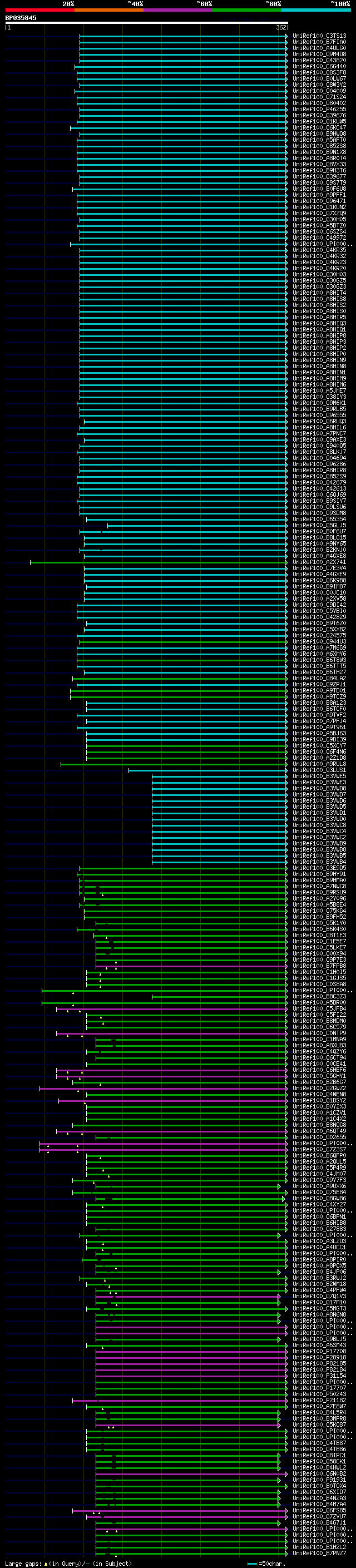Select hit label UniRef100_Q8T1E3
Image resolution: width=356 pixels, height=1568 pixels.
point(319,936)
